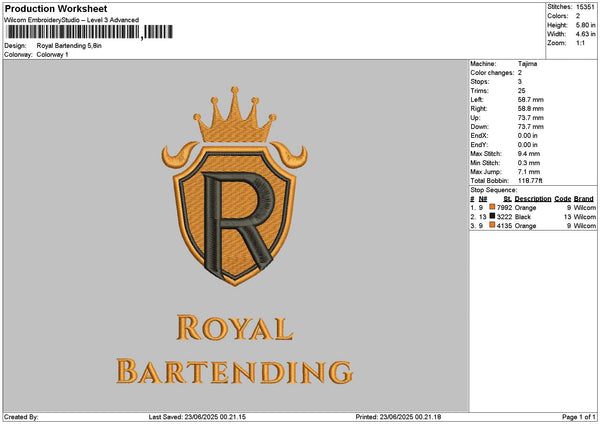Click the orange swatch in stop 1
Image resolution: width=600 pixels, height=424 pixels.
(493, 207)
